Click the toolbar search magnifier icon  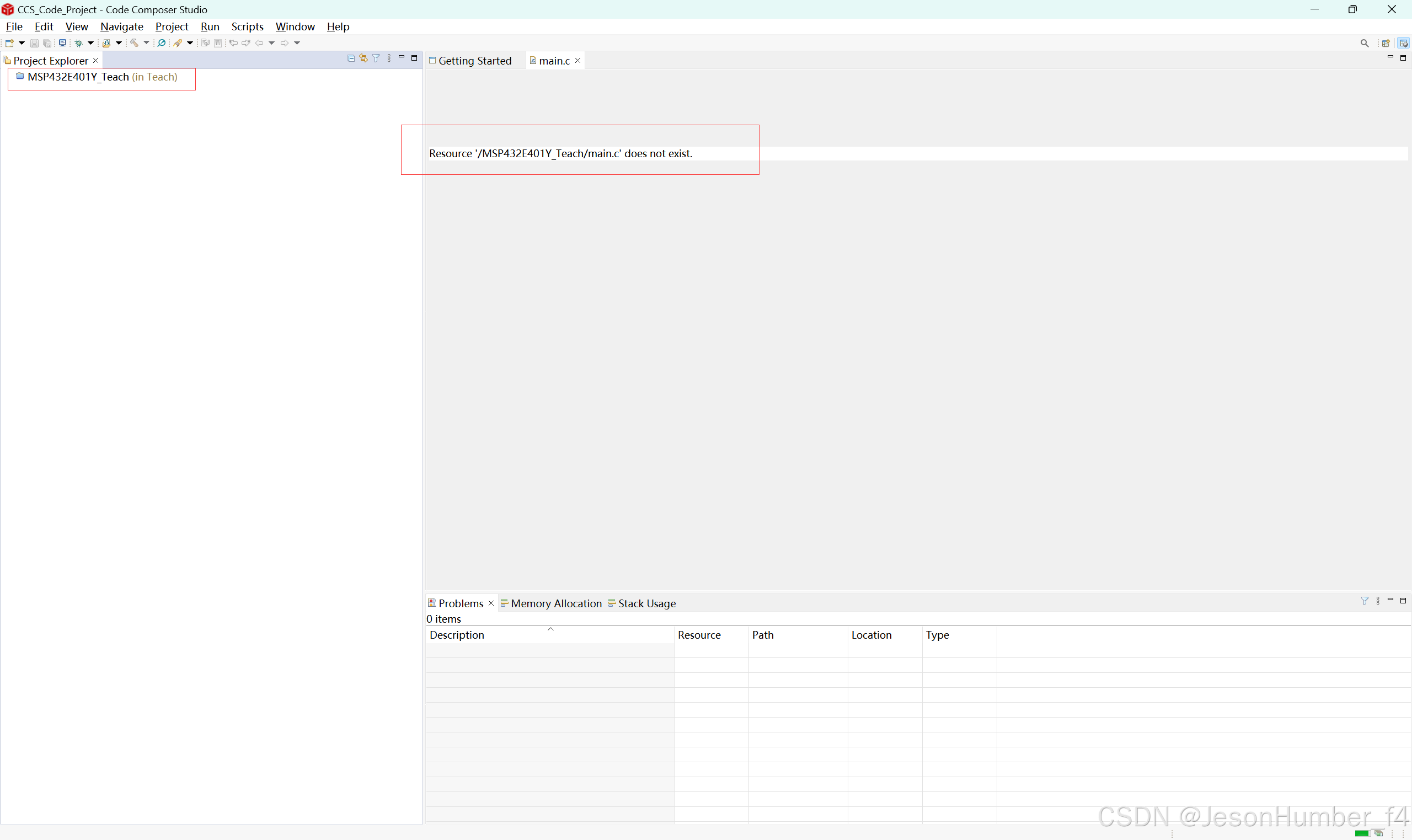point(1365,43)
